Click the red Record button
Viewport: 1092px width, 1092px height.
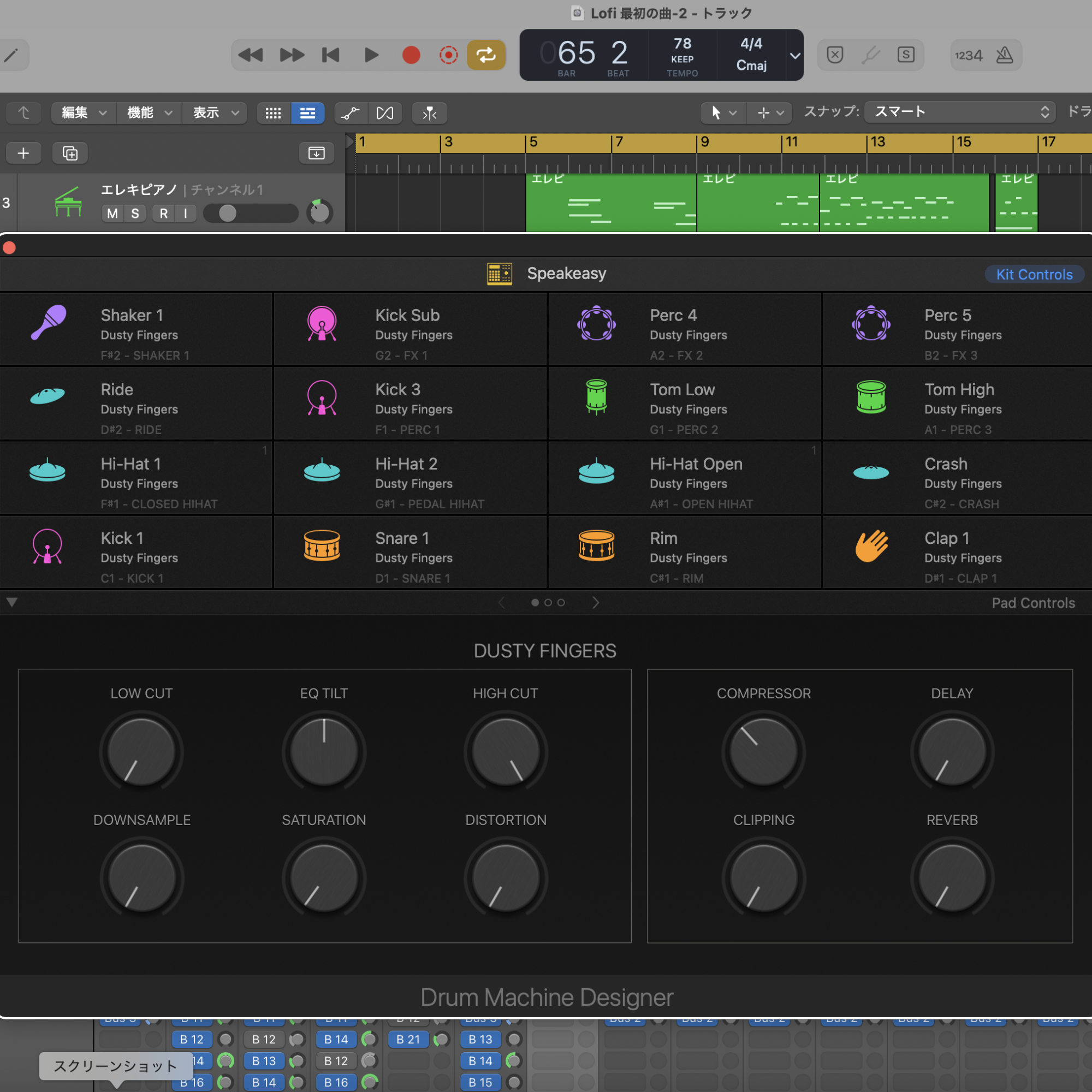[411, 55]
